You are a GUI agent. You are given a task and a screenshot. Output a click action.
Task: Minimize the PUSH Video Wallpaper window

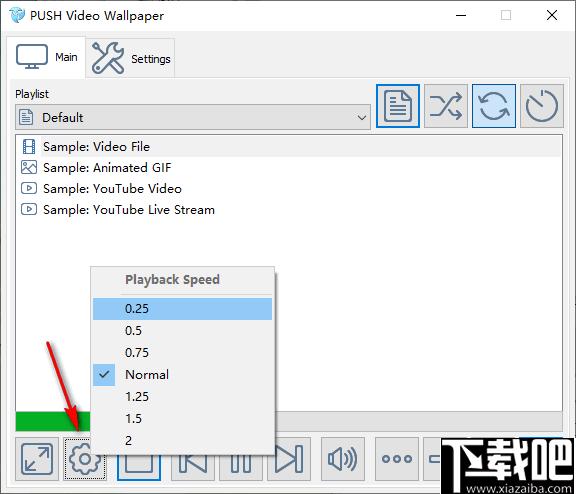[461, 15]
